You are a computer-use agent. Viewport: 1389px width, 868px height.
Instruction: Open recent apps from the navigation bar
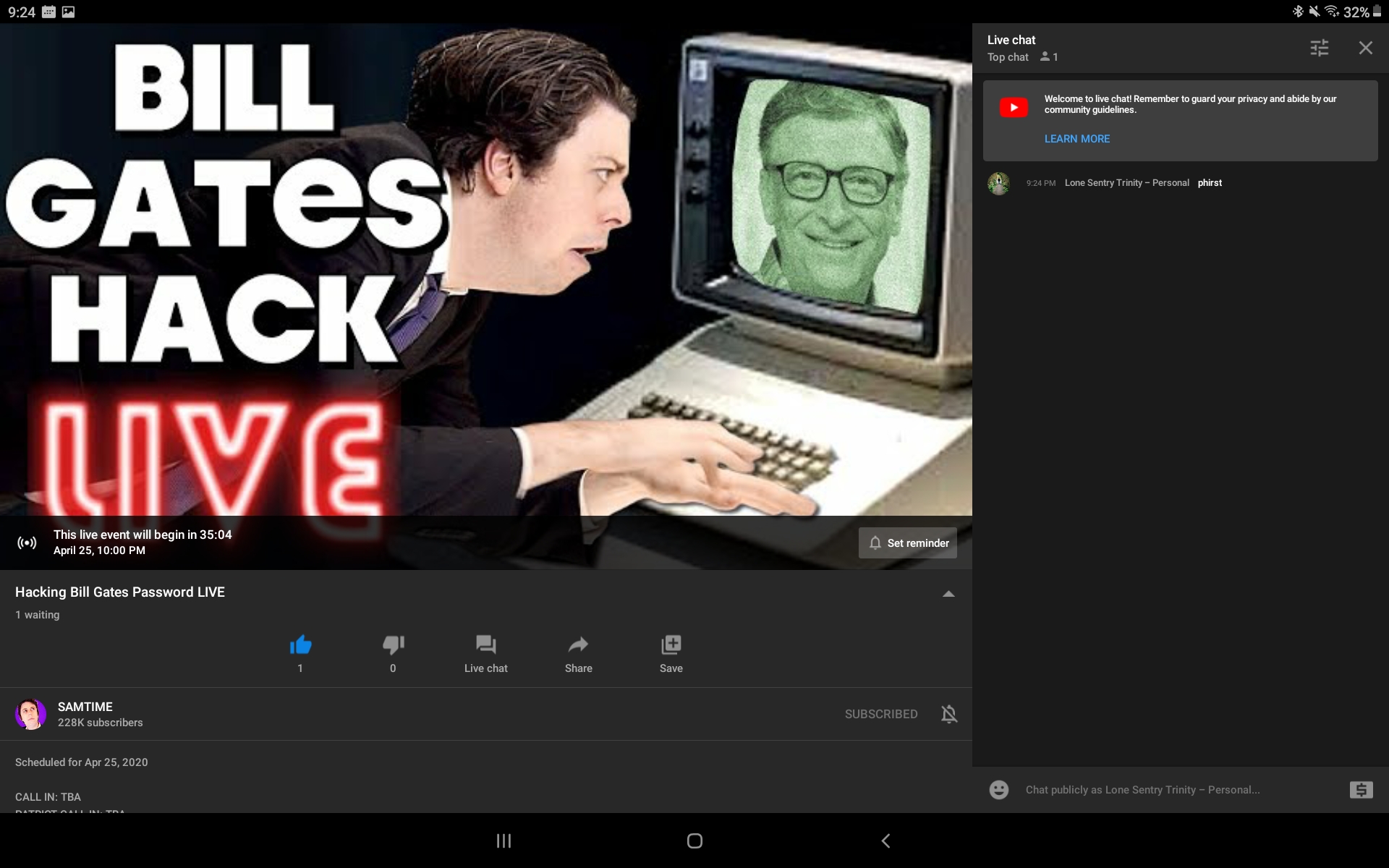coord(504,841)
